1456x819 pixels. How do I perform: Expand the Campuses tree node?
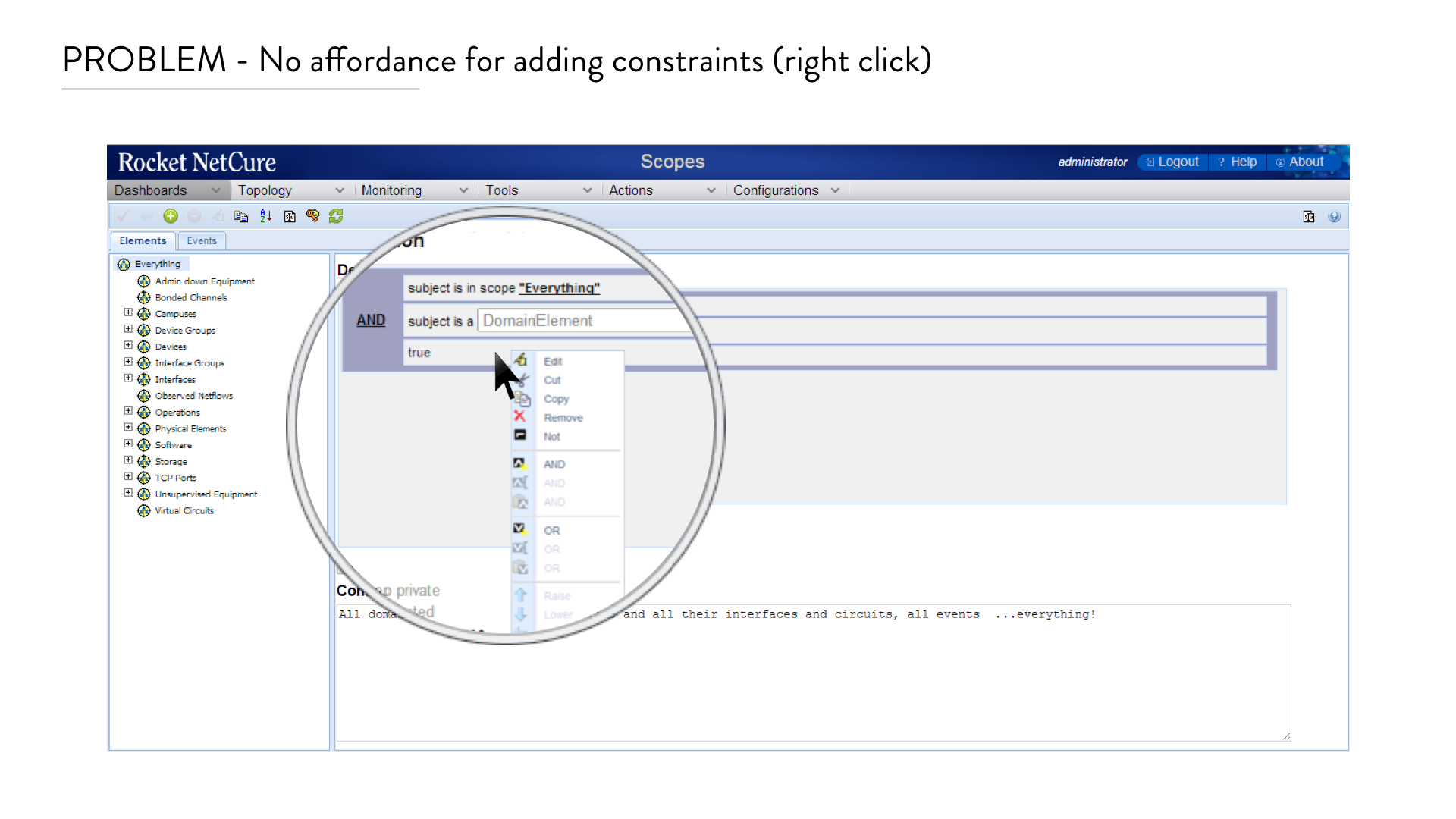(128, 312)
